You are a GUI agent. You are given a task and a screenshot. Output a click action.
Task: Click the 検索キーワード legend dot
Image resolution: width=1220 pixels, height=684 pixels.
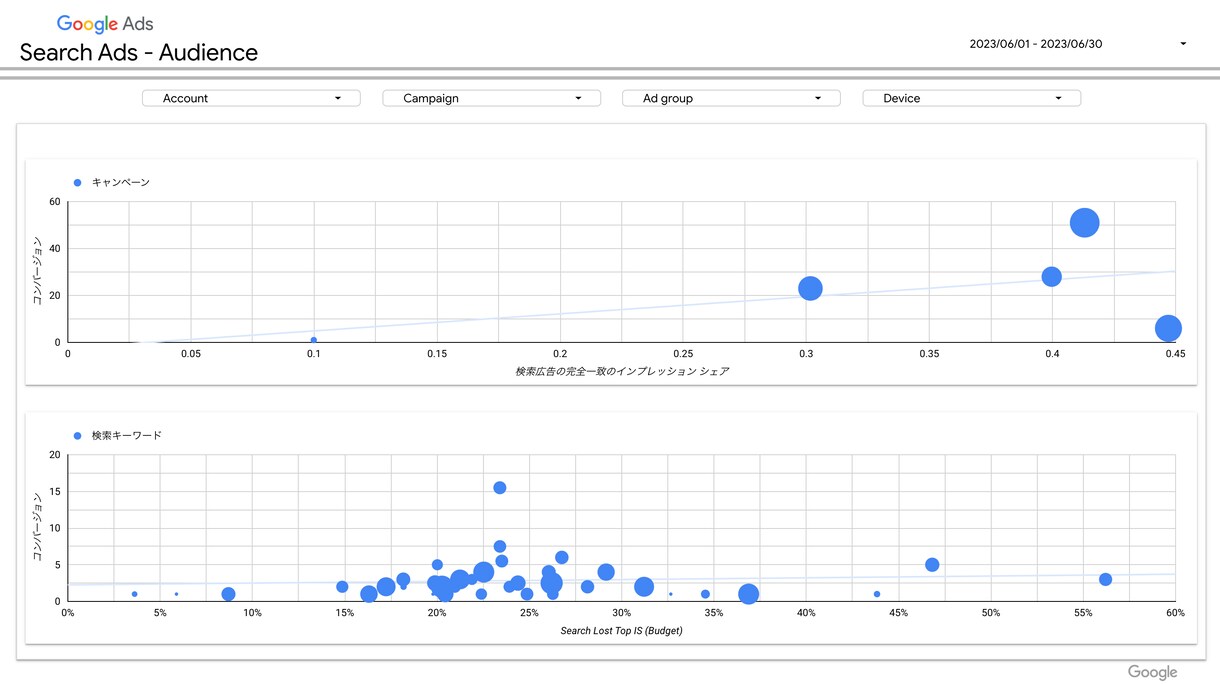[78, 436]
